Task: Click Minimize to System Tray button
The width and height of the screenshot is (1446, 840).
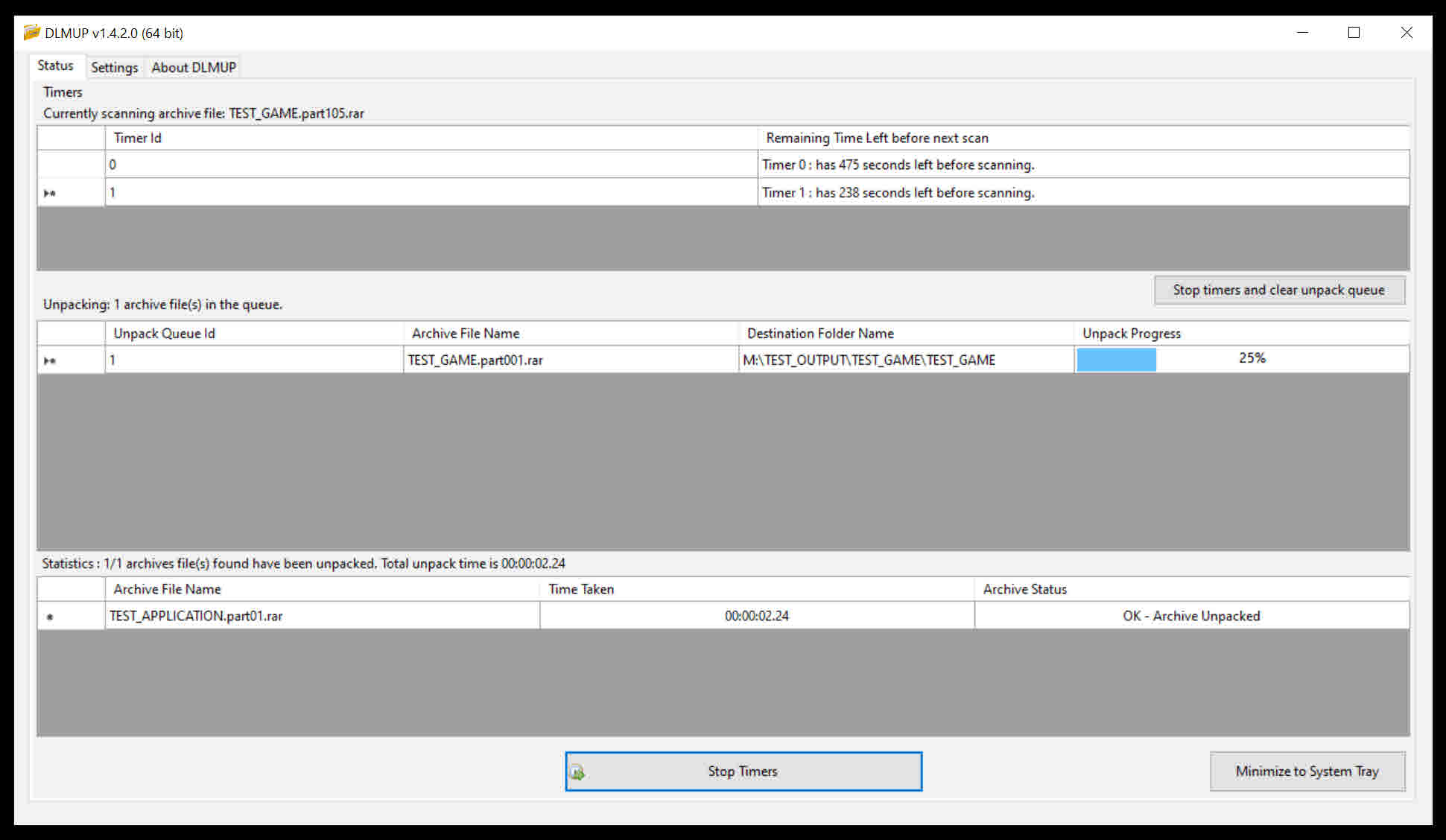Action: click(x=1307, y=771)
